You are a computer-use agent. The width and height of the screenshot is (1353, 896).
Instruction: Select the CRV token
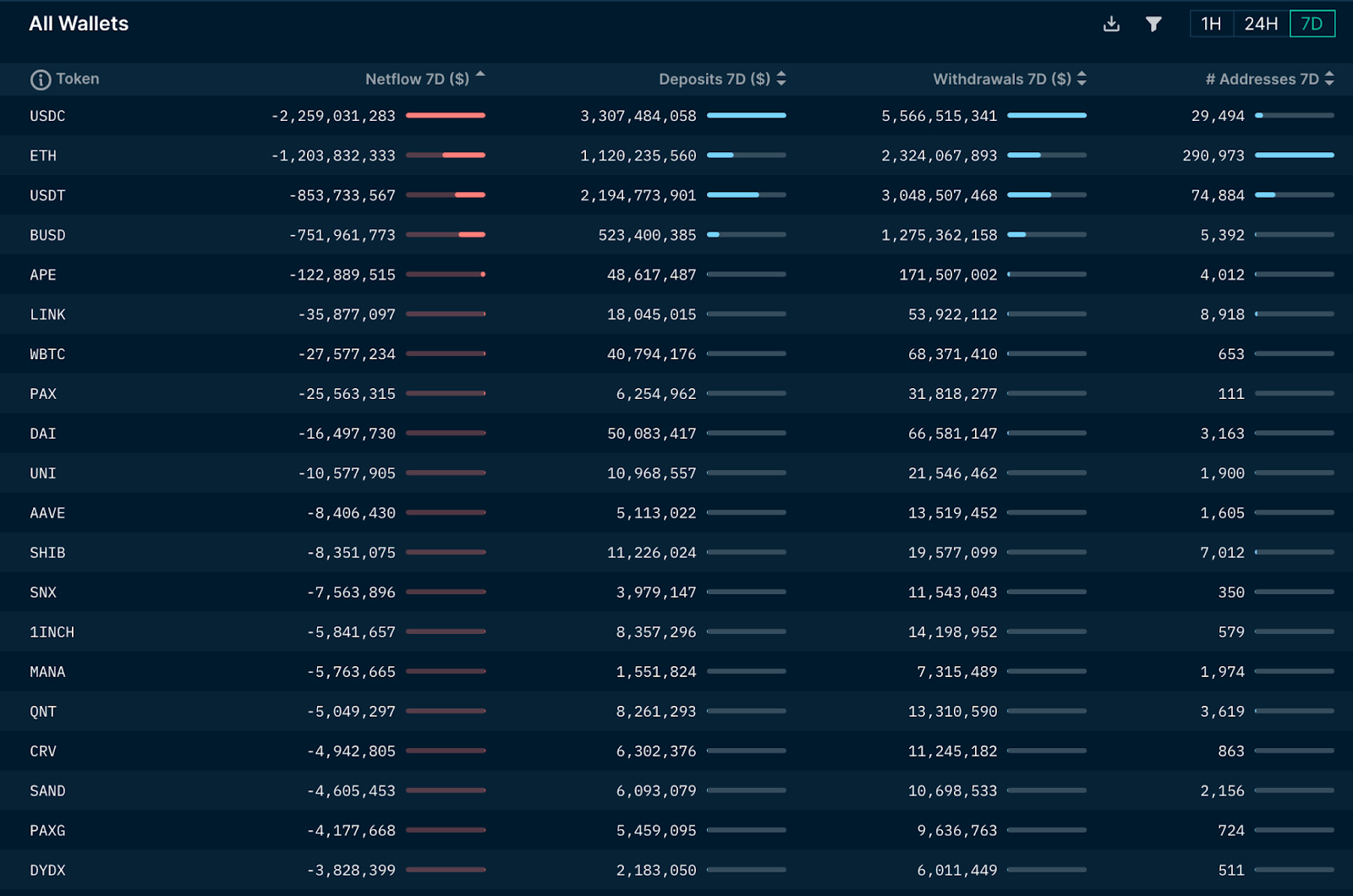pos(43,751)
